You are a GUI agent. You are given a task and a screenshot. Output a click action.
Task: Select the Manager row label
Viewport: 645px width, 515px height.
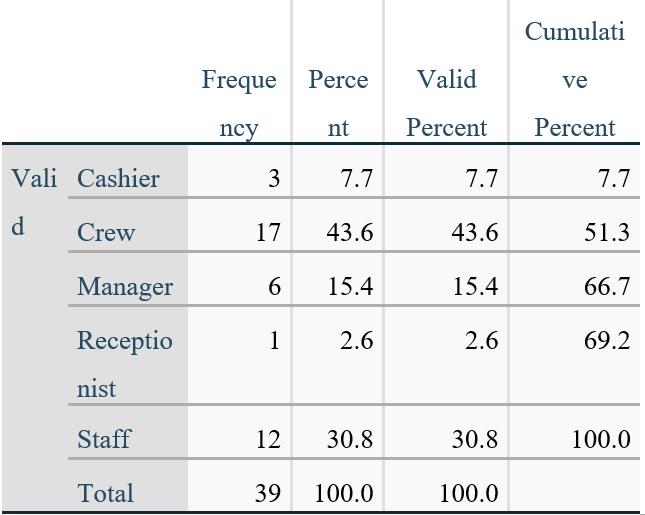click(125, 287)
